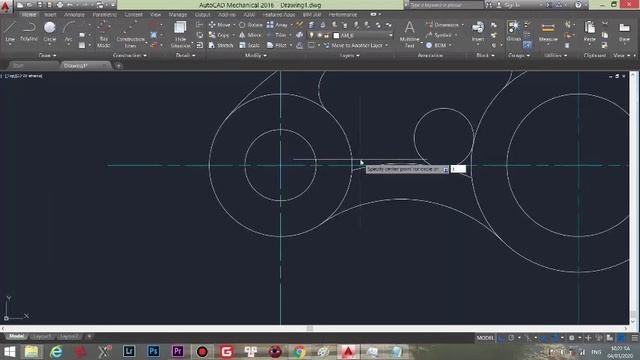This screenshot has height=360, width=640.
Task: Select the Drawing1 file tab
Action: (x=86, y=66)
